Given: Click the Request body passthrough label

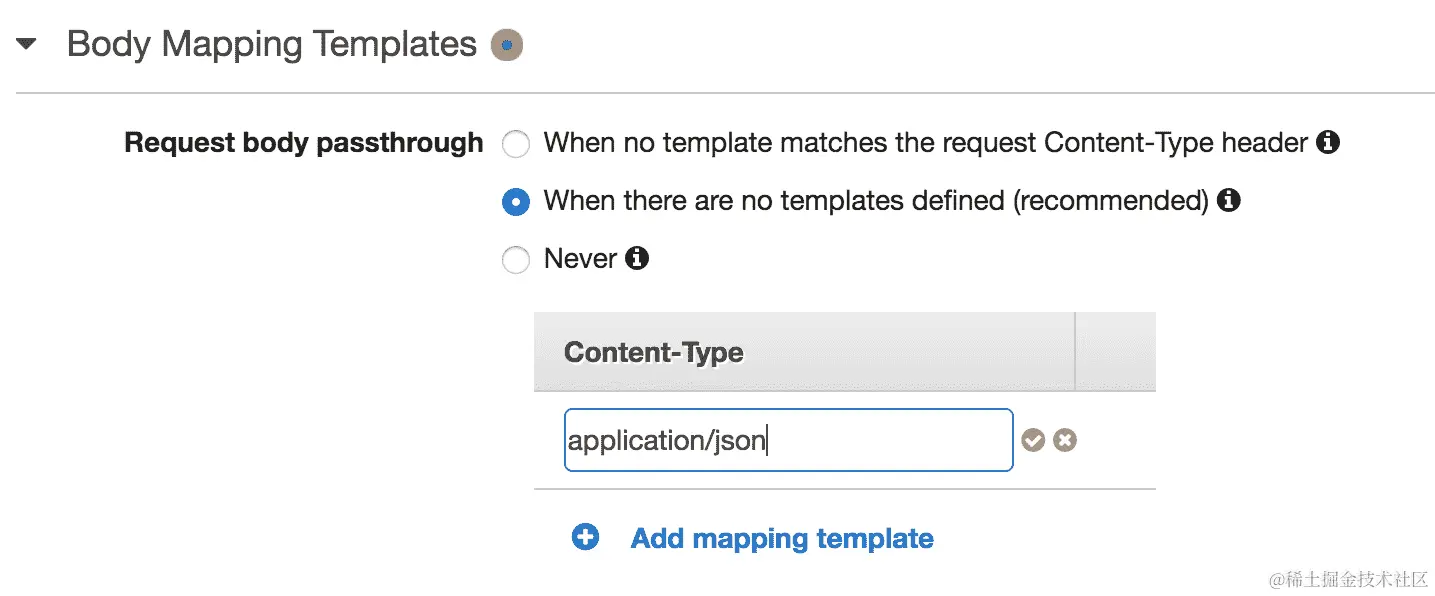Looking at the screenshot, I should tap(303, 143).
